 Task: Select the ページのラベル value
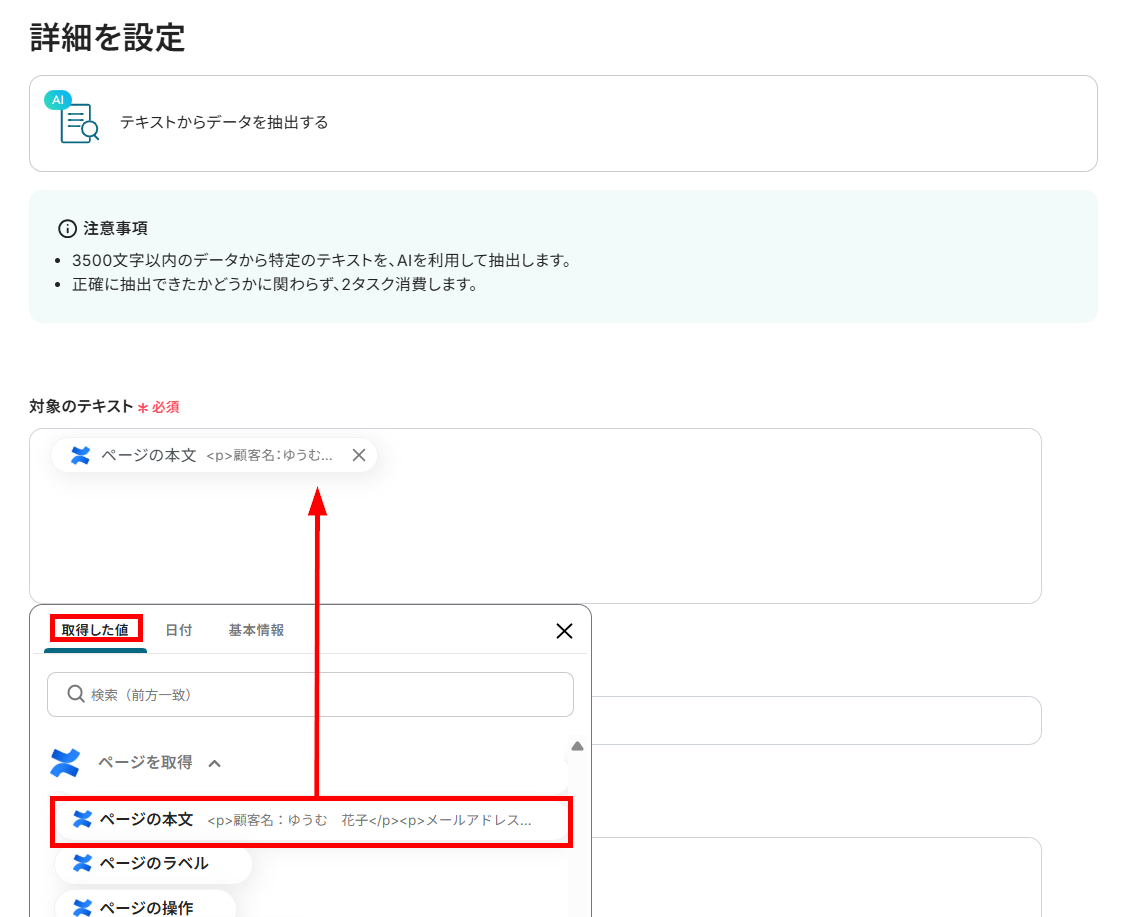click(153, 863)
